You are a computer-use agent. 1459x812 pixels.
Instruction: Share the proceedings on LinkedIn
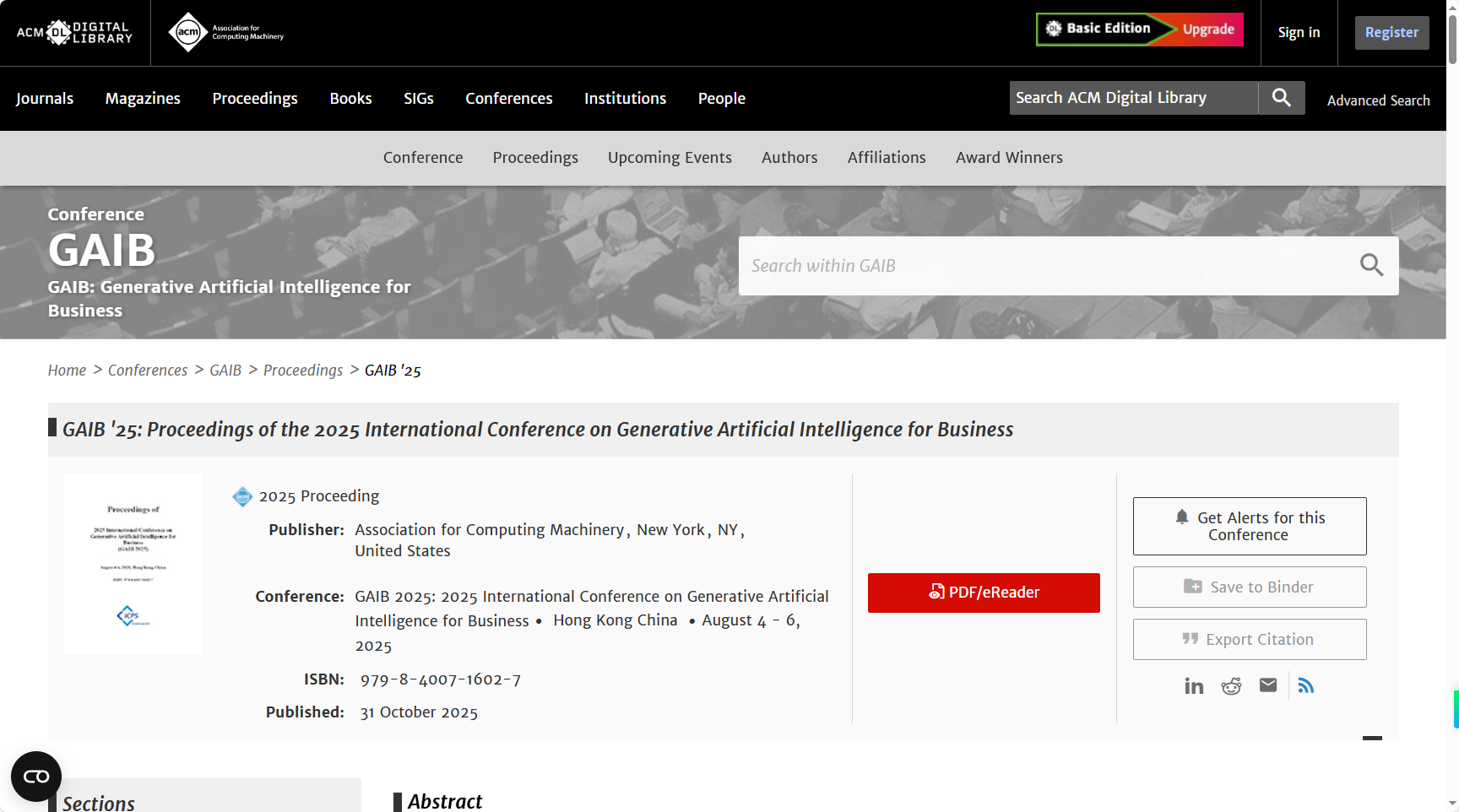[x=1194, y=686]
